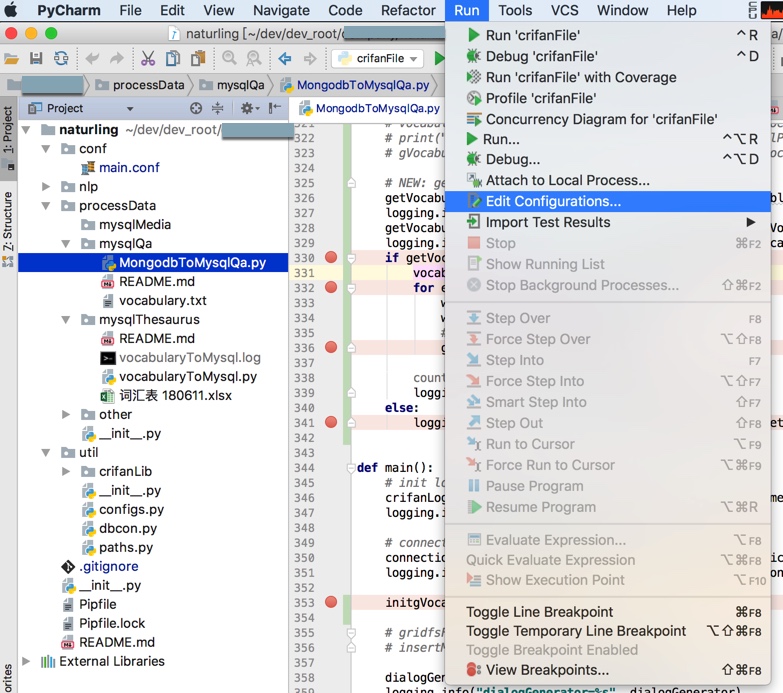Click processData breadcrumb

tap(140, 85)
